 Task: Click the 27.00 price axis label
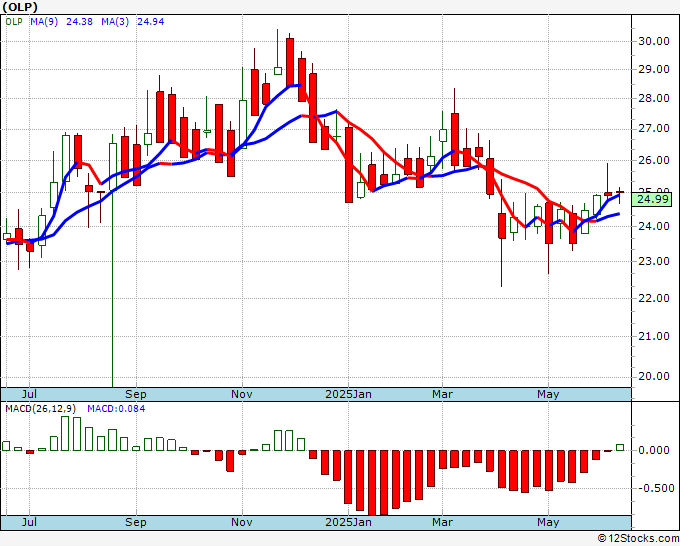[x=654, y=129]
